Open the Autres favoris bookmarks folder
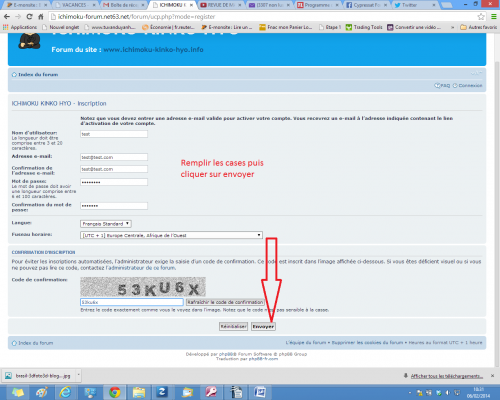This screenshot has height=400, width=500. 479,27
